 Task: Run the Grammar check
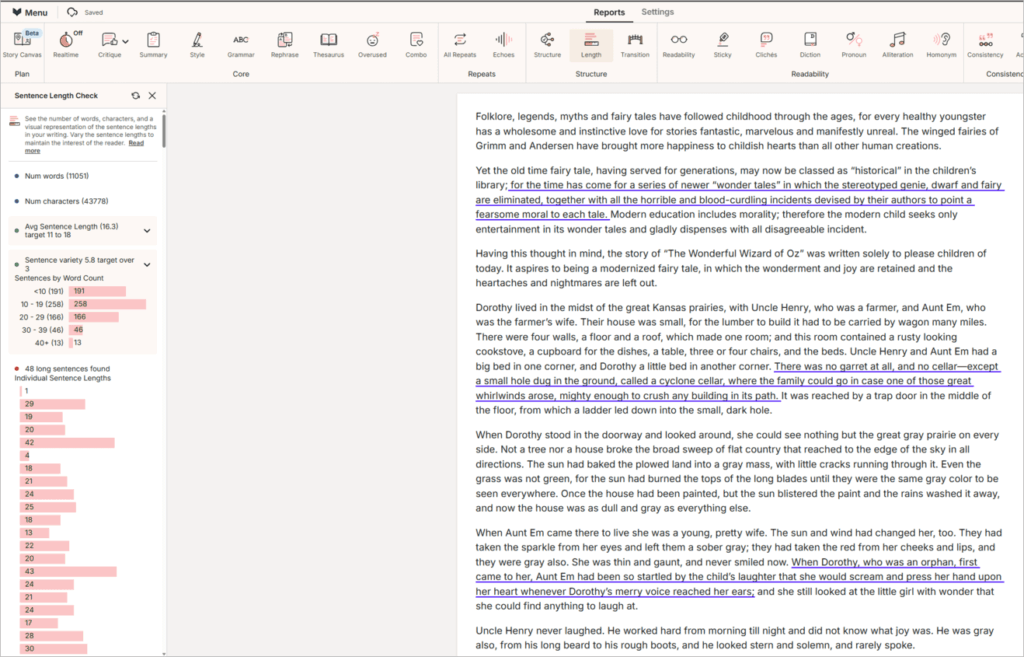pos(240,45)
